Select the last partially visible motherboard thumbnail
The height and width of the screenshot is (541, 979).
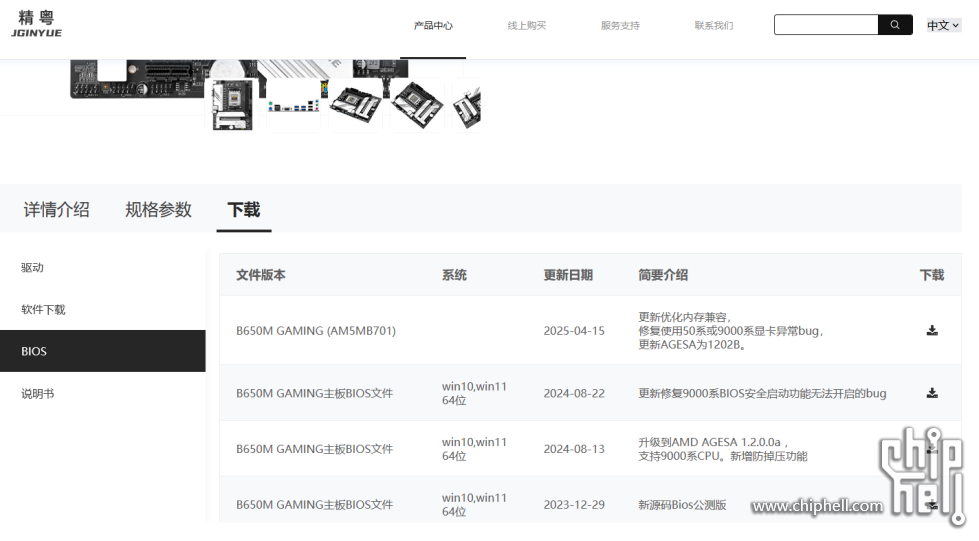(466, 104)
